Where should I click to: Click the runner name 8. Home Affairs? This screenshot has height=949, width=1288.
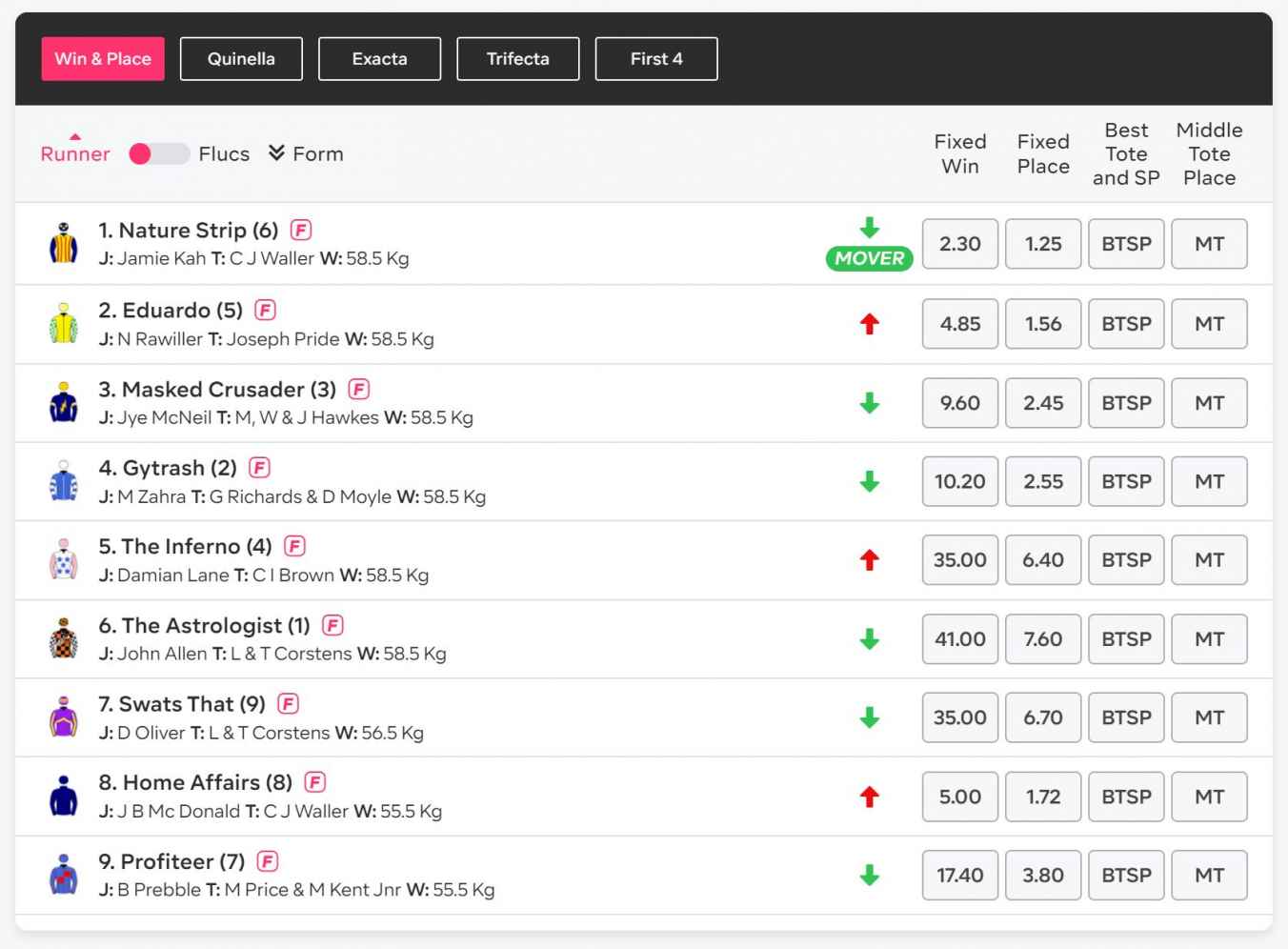[x=195, y=783]
